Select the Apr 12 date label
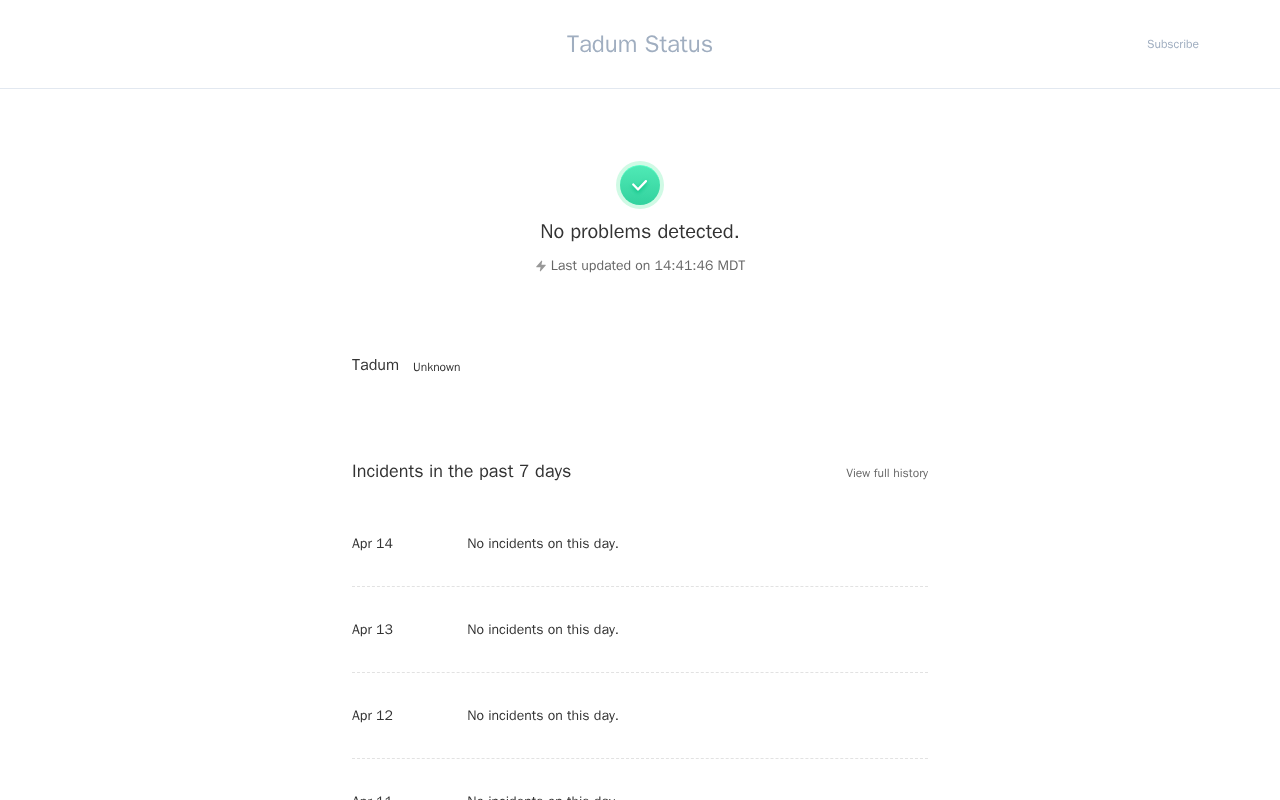This screenshot has width=1280, height=800. [372, 716]
